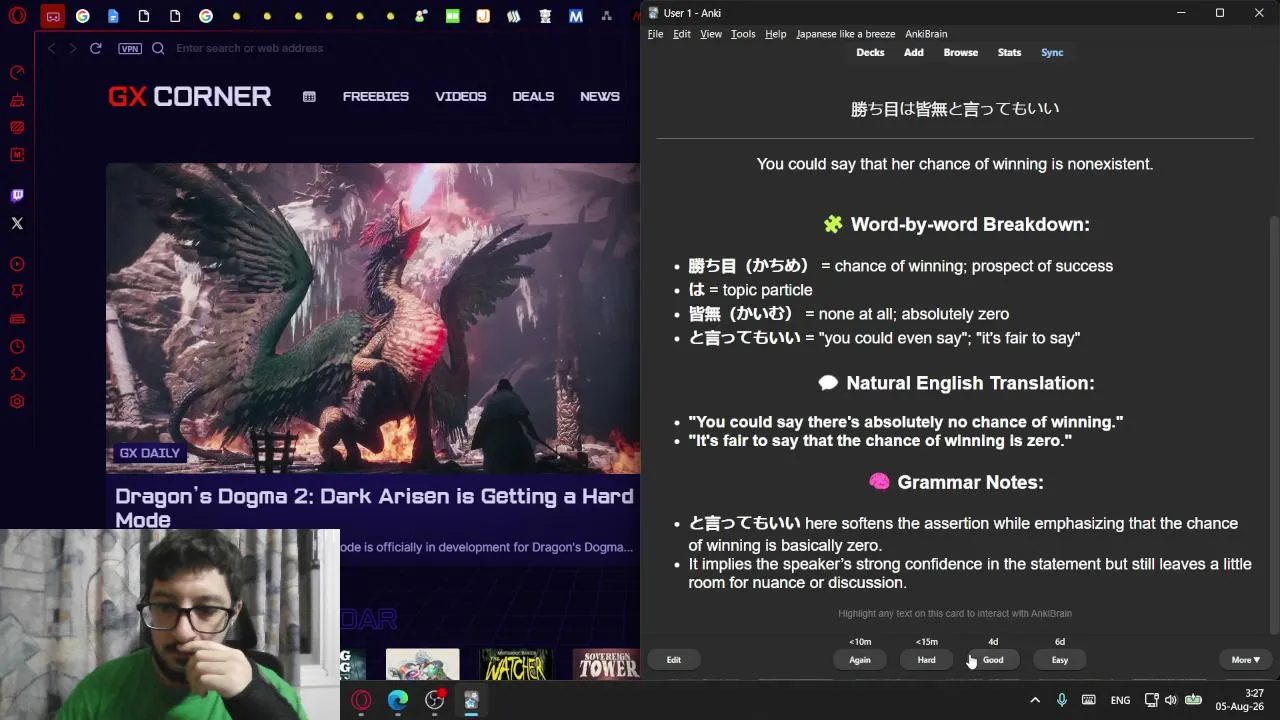Show hidden system tray icons
The width and height of the screenshot is (1280, 720).
point(1035,700)
